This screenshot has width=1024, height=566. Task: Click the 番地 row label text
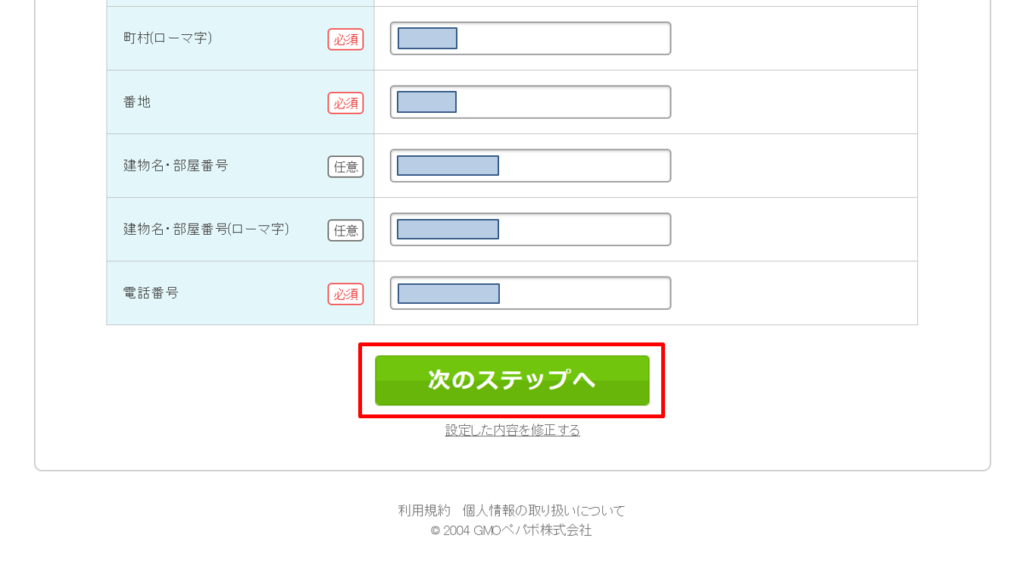(x=137, y=102)
